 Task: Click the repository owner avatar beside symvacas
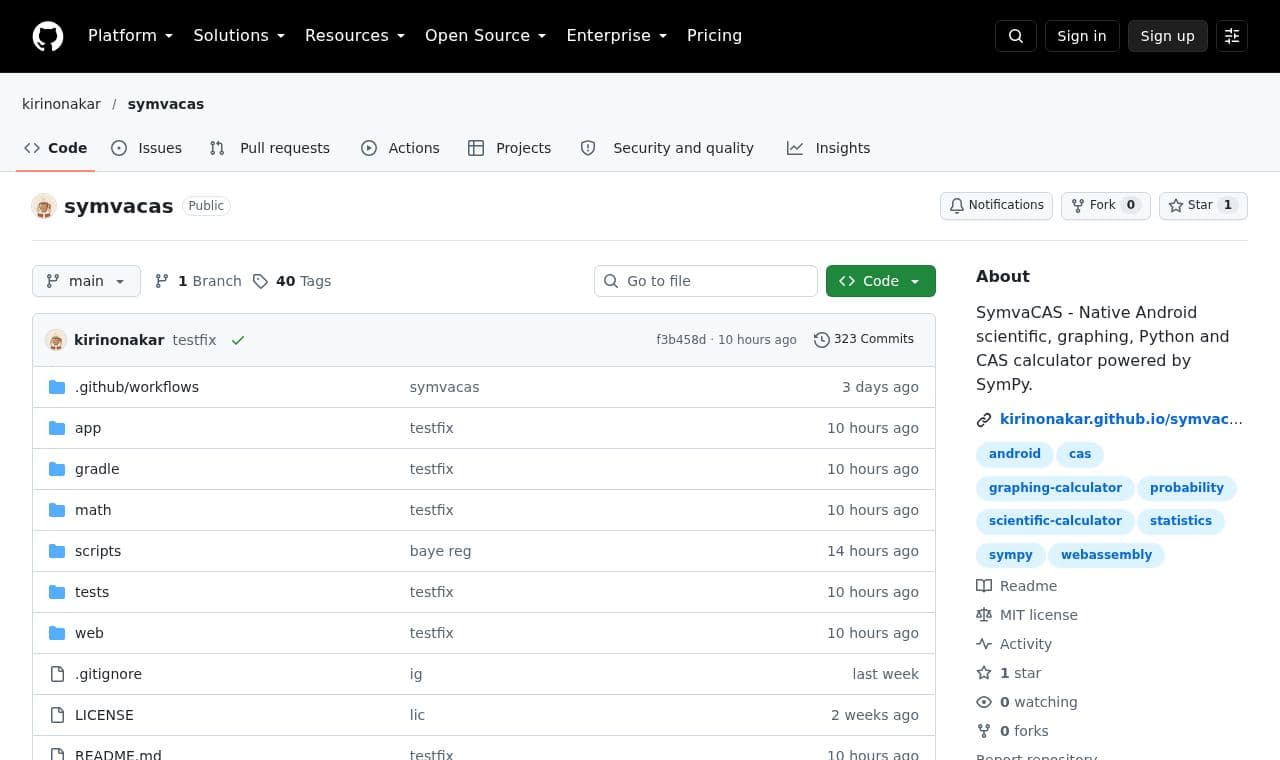[x=44, y=206]
